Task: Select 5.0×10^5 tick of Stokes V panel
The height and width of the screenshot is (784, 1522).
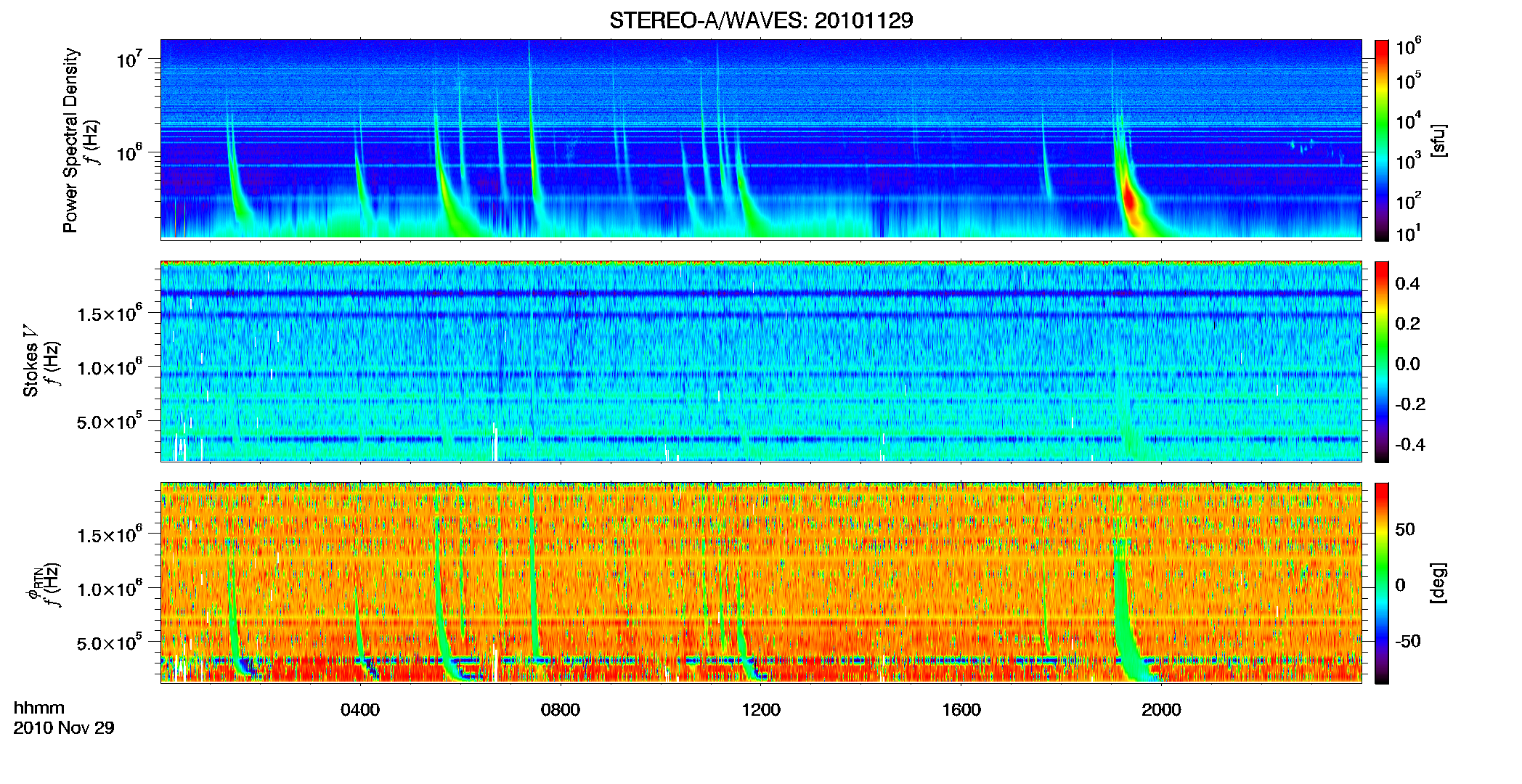Action: point(110,421)
